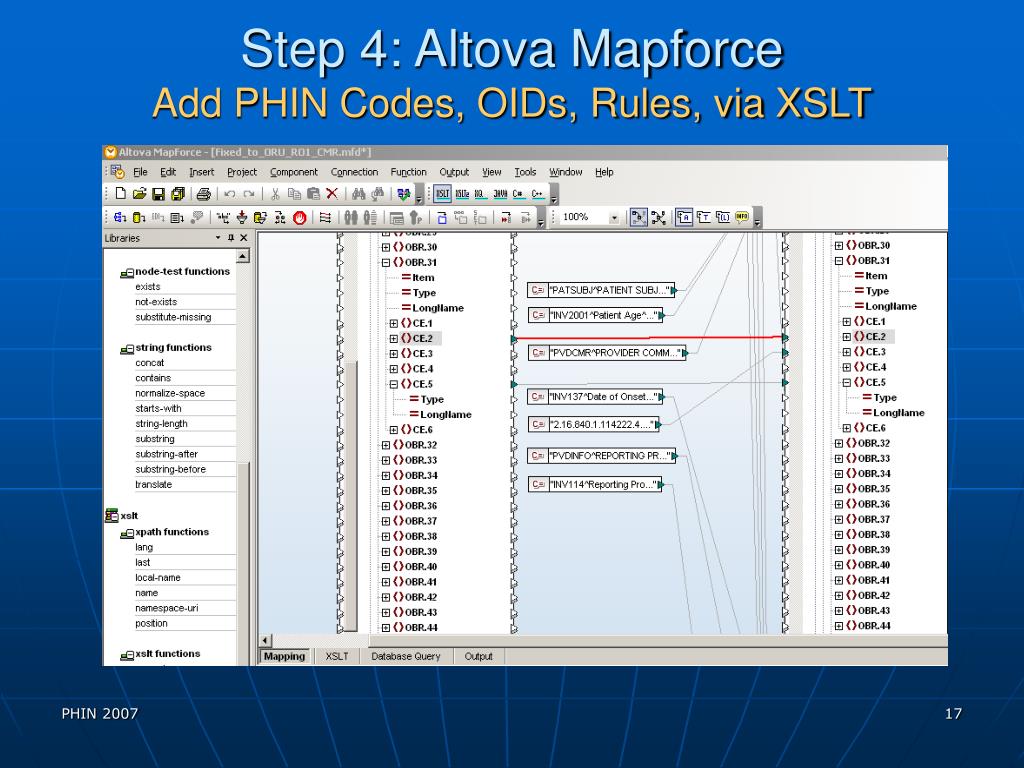Screen dimensions: 1024x768
Task: Insert a text file component
Action: [x=177, y=217]
